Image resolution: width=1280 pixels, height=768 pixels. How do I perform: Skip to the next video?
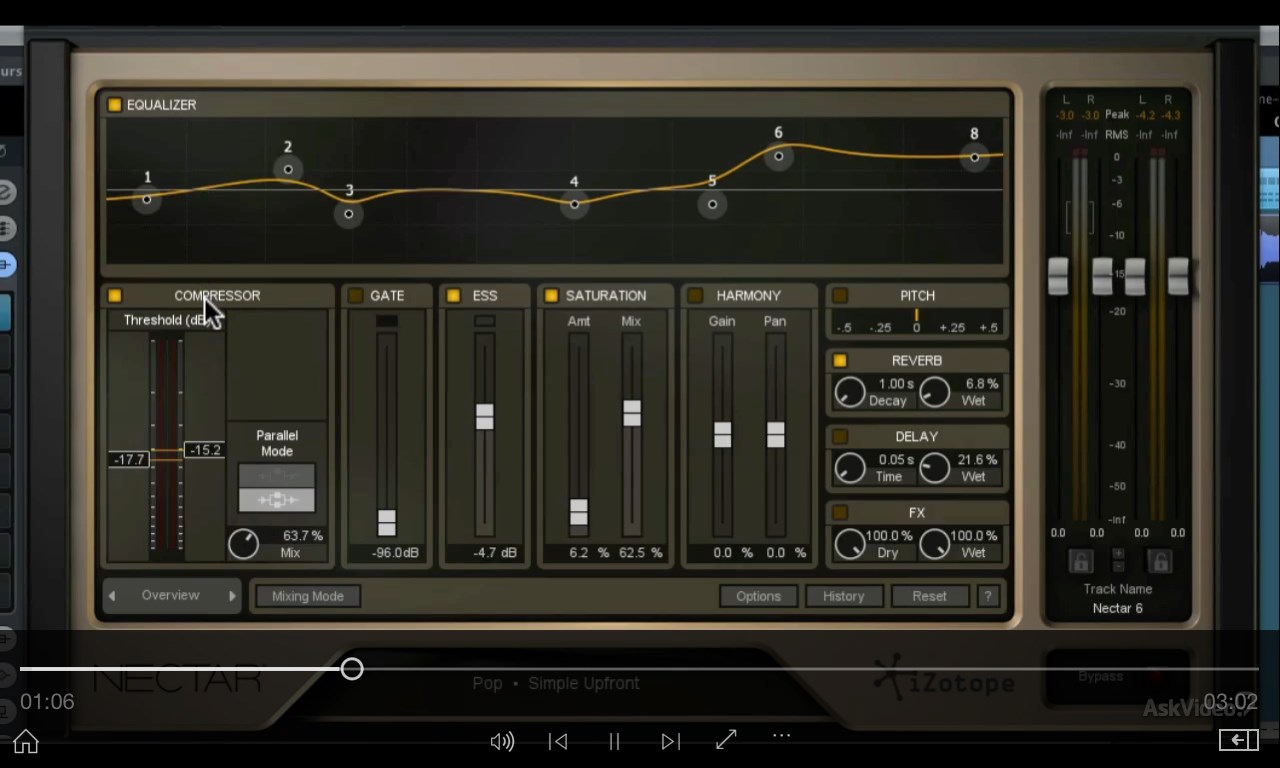(670, 741)
